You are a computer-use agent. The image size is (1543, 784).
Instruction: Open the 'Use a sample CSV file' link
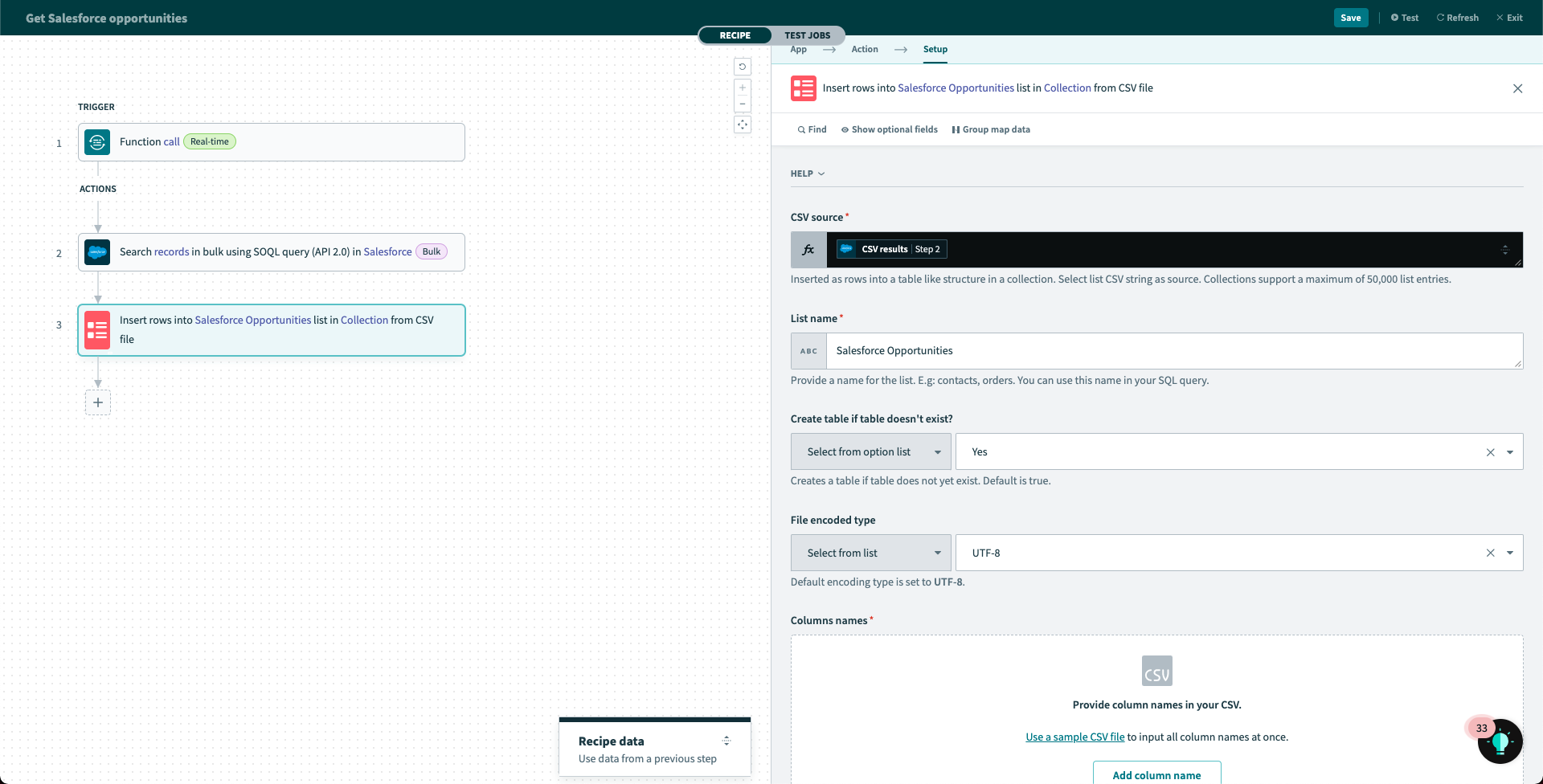tap(1074, 737)
